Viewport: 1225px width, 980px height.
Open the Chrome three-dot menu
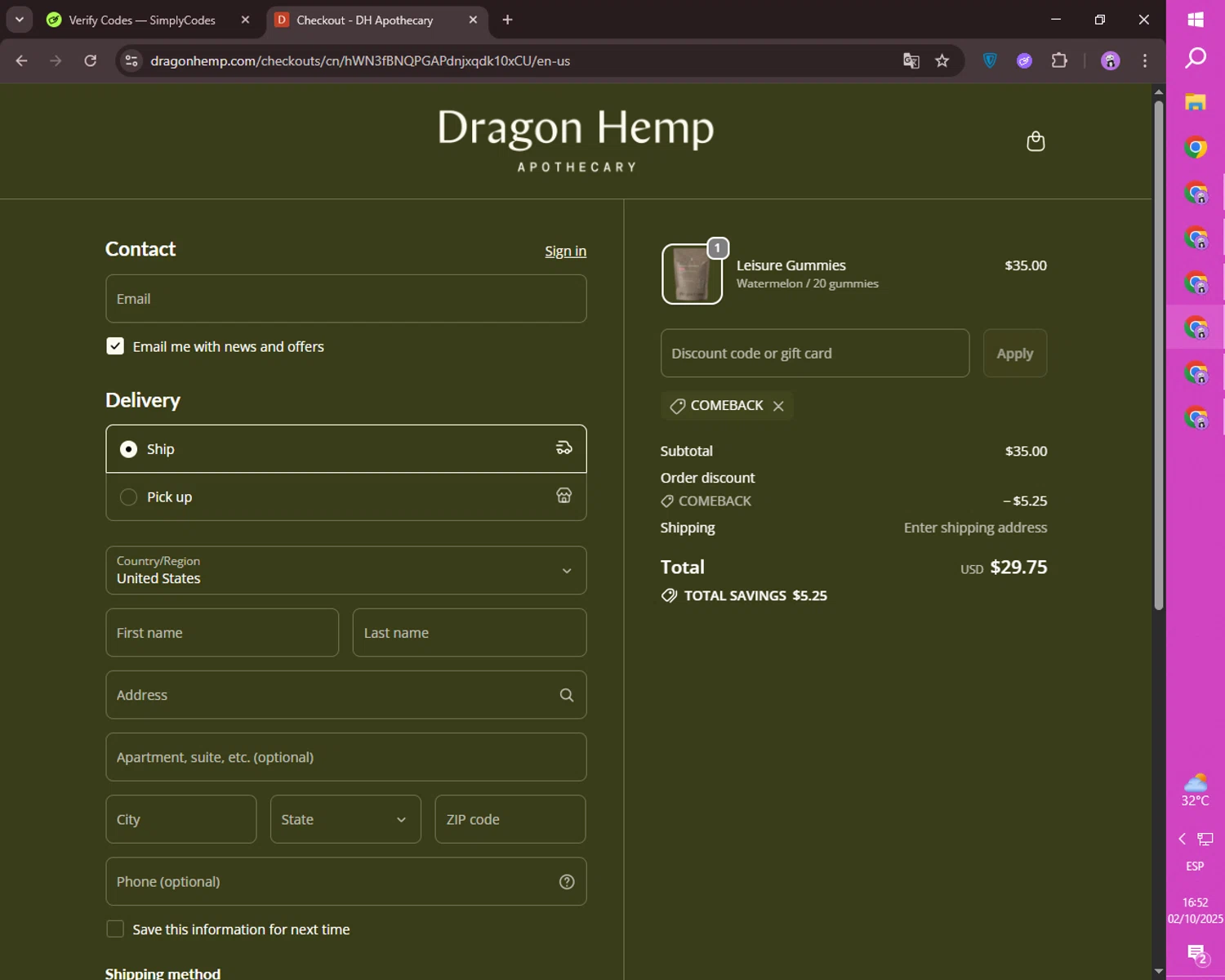click(x=1145, y=60)
